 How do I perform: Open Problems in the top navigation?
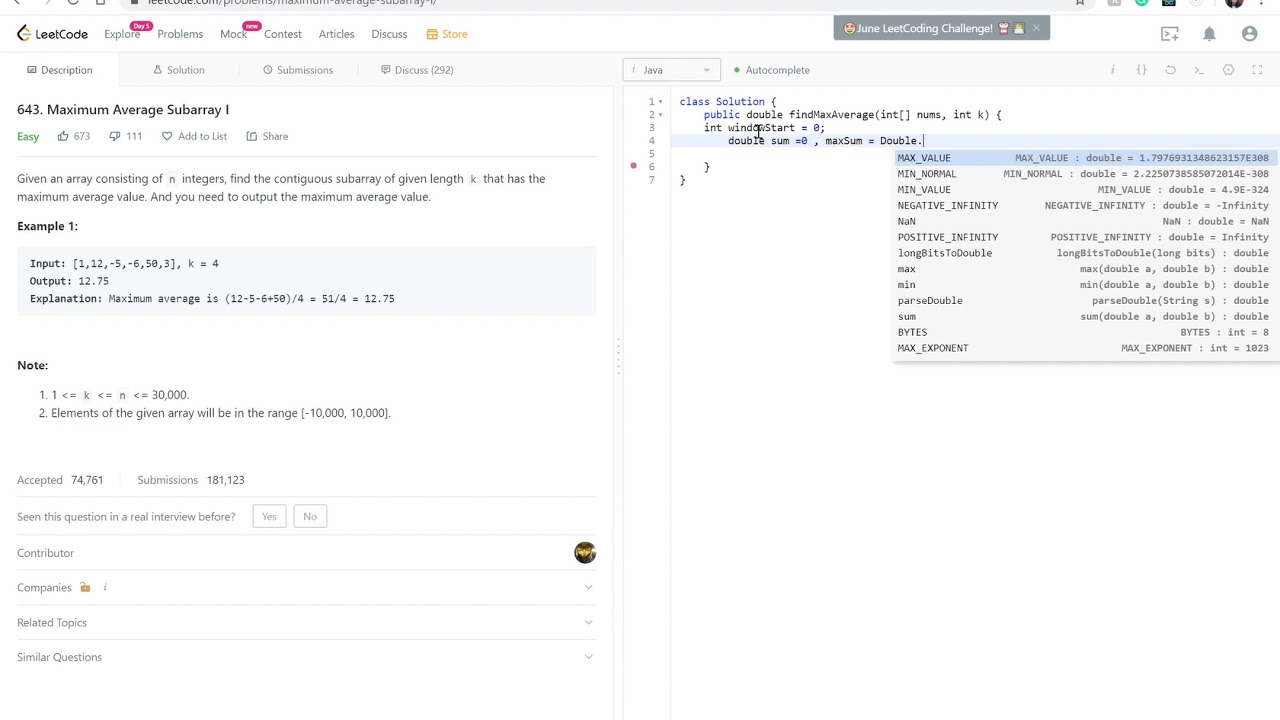point(180,34)
